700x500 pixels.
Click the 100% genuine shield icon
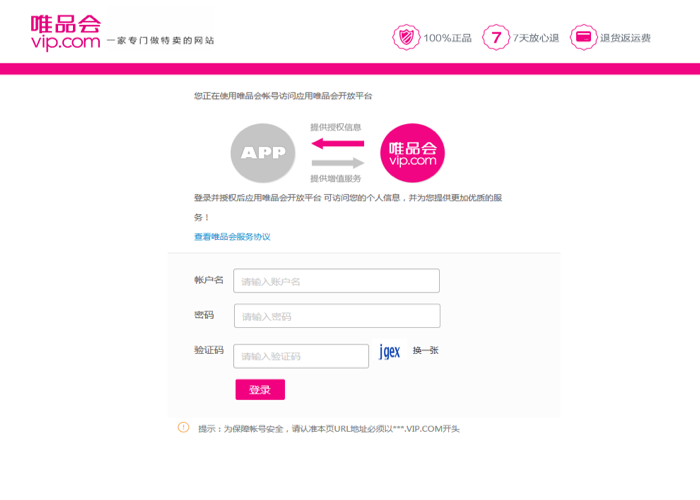pyautogui.click(x=405, y=38)
